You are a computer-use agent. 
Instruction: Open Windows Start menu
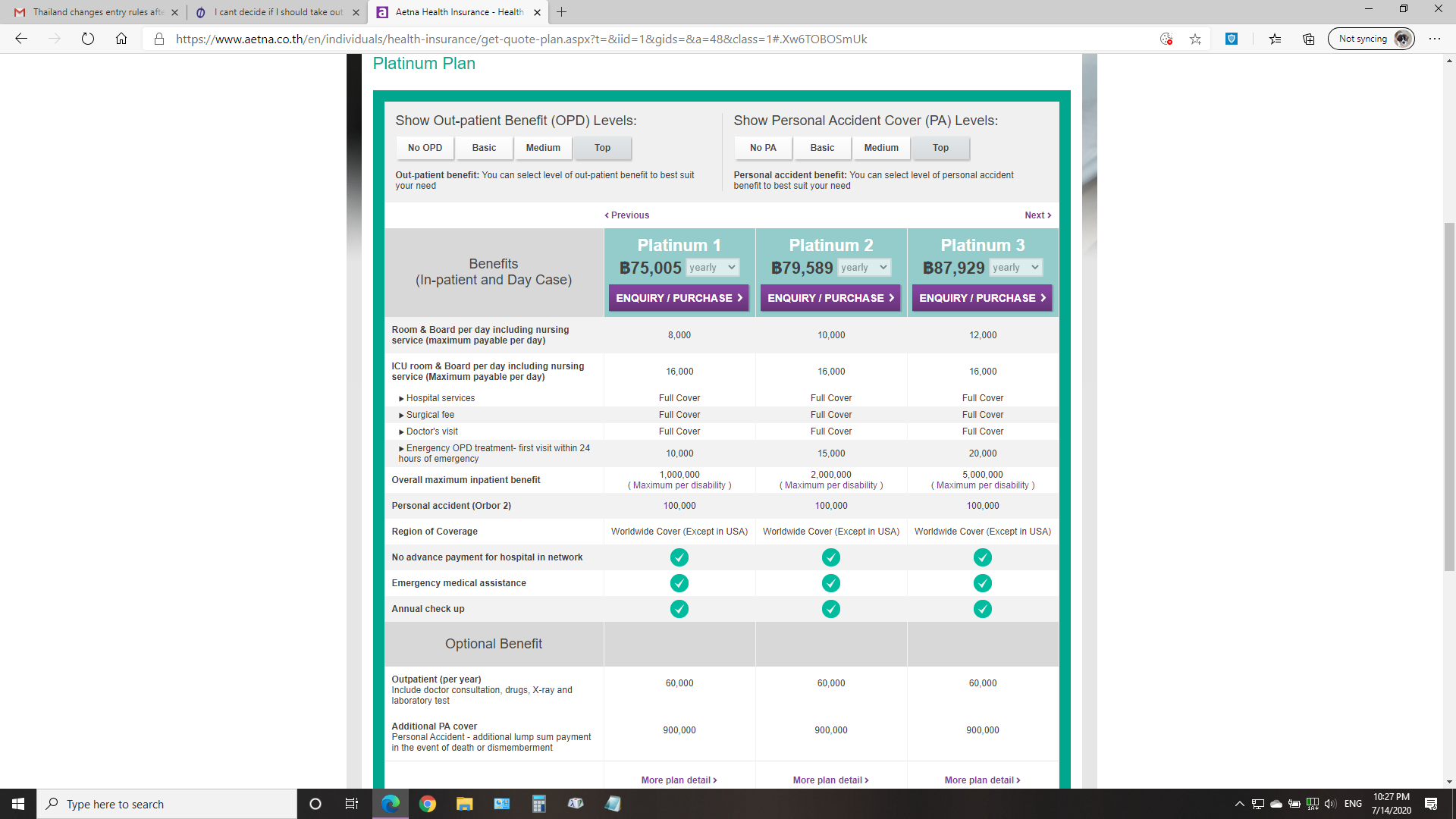click(x=18, y=804)
